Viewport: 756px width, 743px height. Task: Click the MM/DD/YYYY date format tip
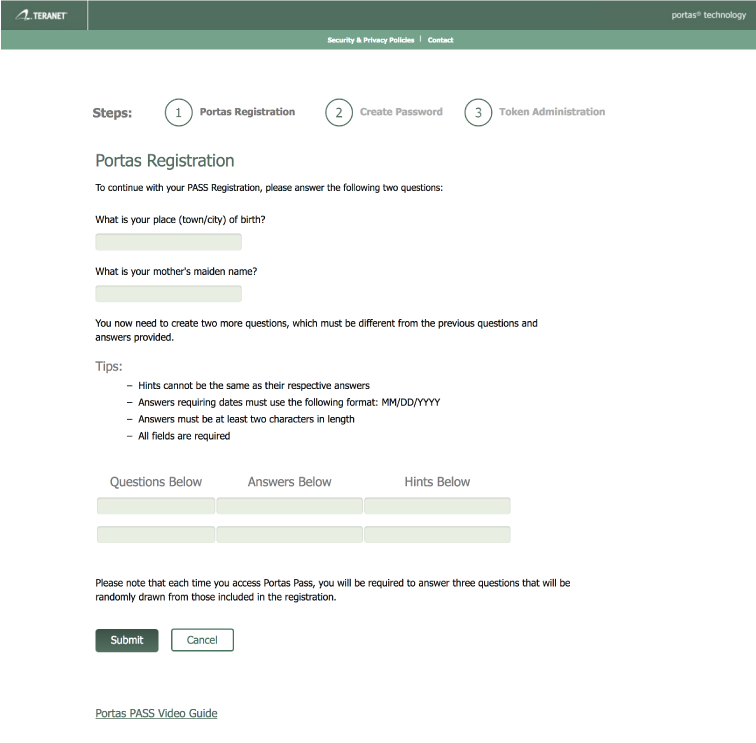click(x=289, y=402)
